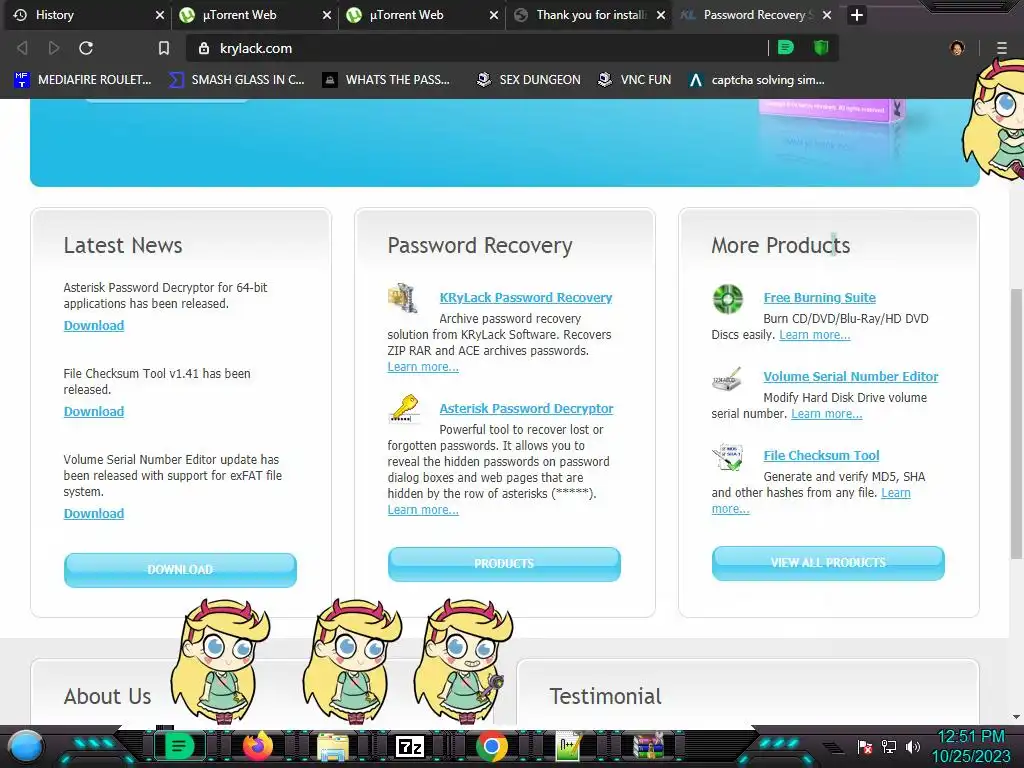Close the History tab
The height and width of the screenshot is (768, 1024).
tap(159, 15)
